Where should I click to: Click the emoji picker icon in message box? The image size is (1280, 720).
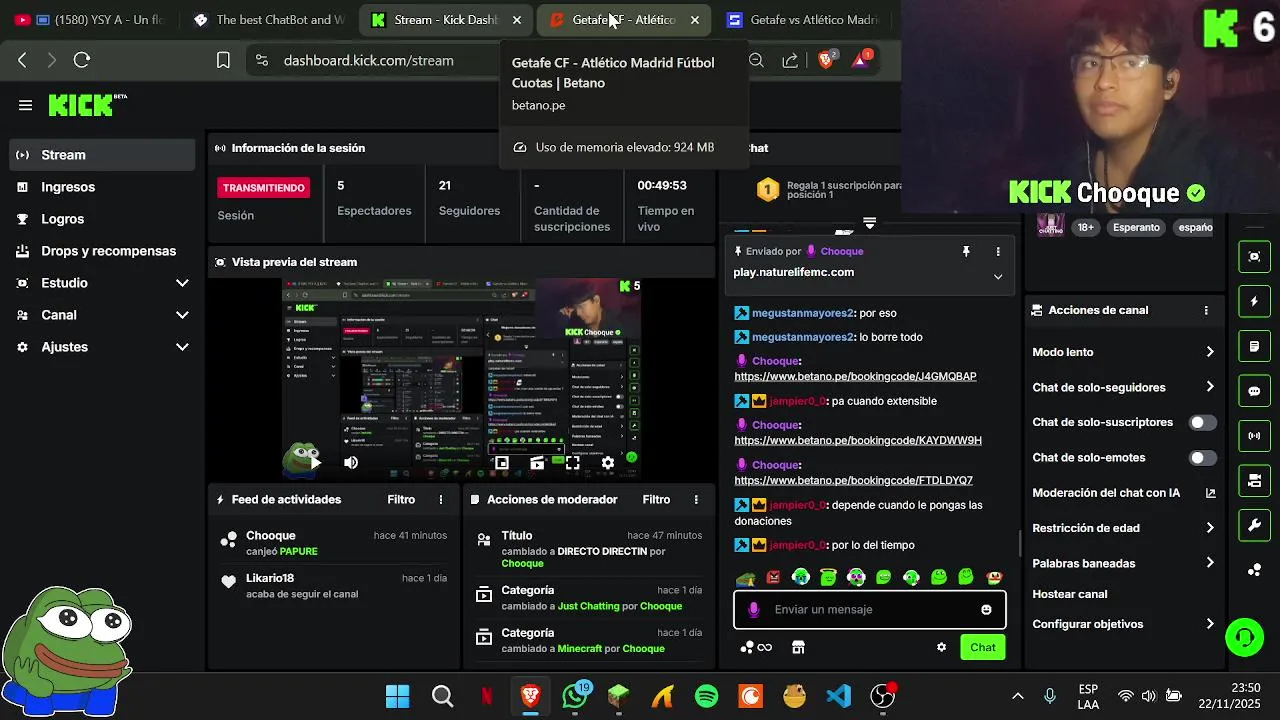pyautogui.click(x=986, y=609)
